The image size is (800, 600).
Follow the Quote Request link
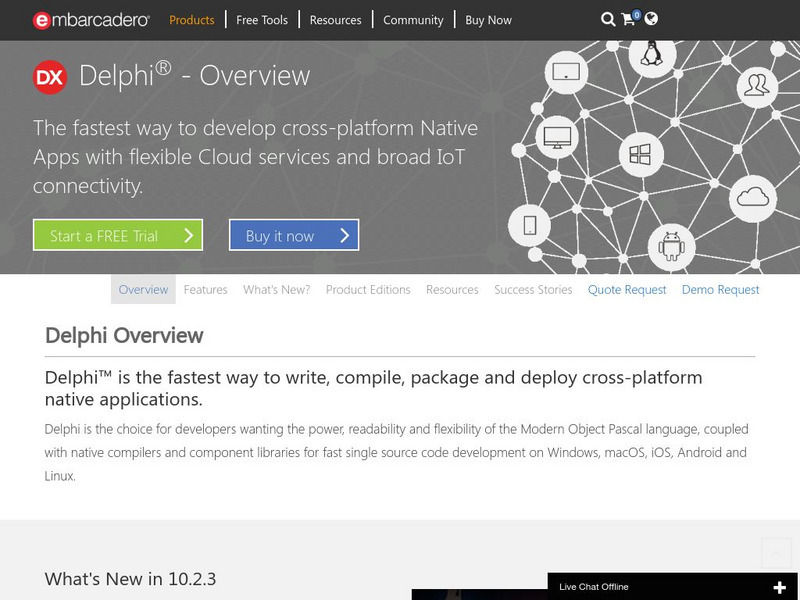point(627,289)
